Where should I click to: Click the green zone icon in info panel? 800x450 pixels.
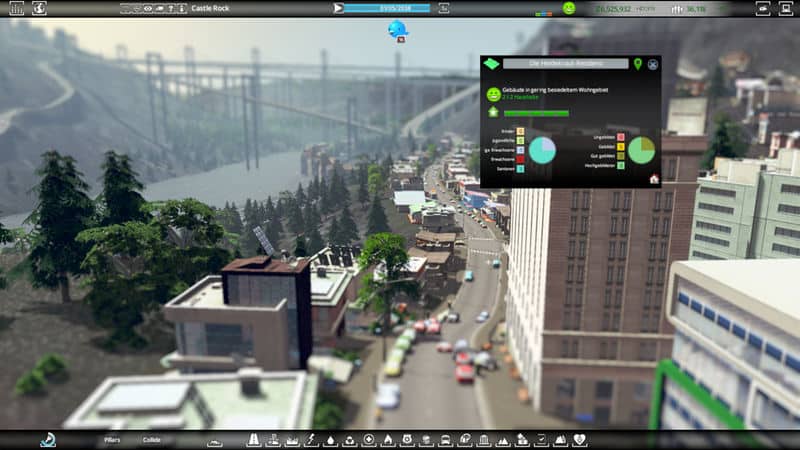click(491, 64)
